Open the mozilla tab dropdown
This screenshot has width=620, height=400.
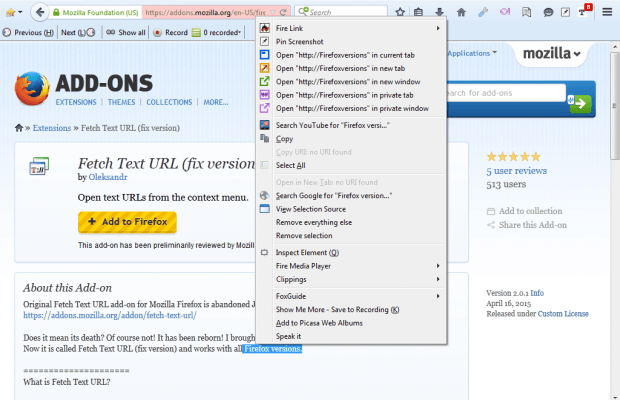[x=552, y=53]
